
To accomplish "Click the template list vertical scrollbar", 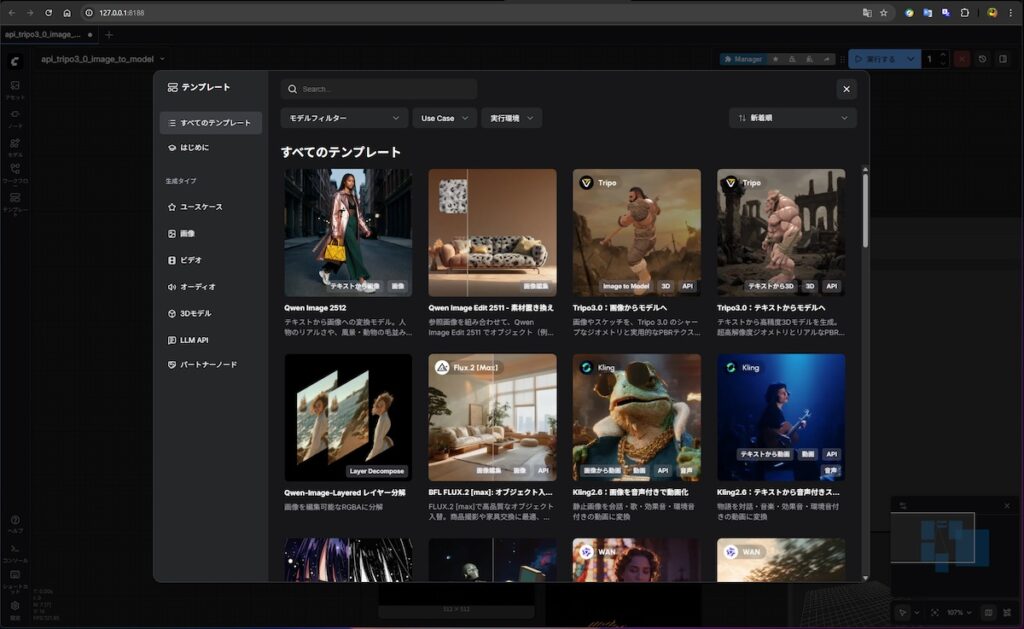I will (865, 210).
